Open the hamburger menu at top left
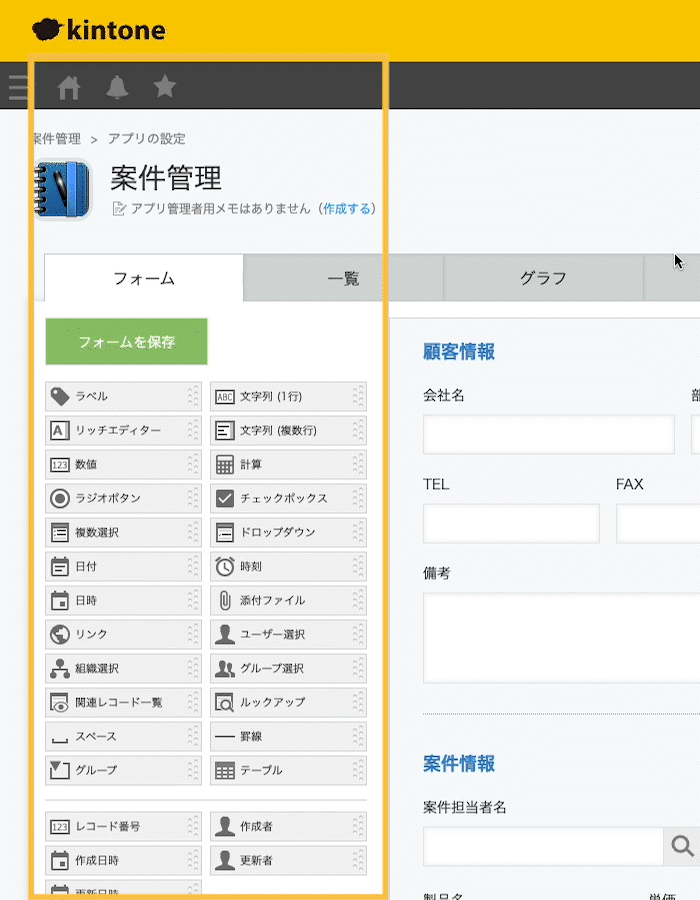 pyautogui.click(x=17, y=87)
